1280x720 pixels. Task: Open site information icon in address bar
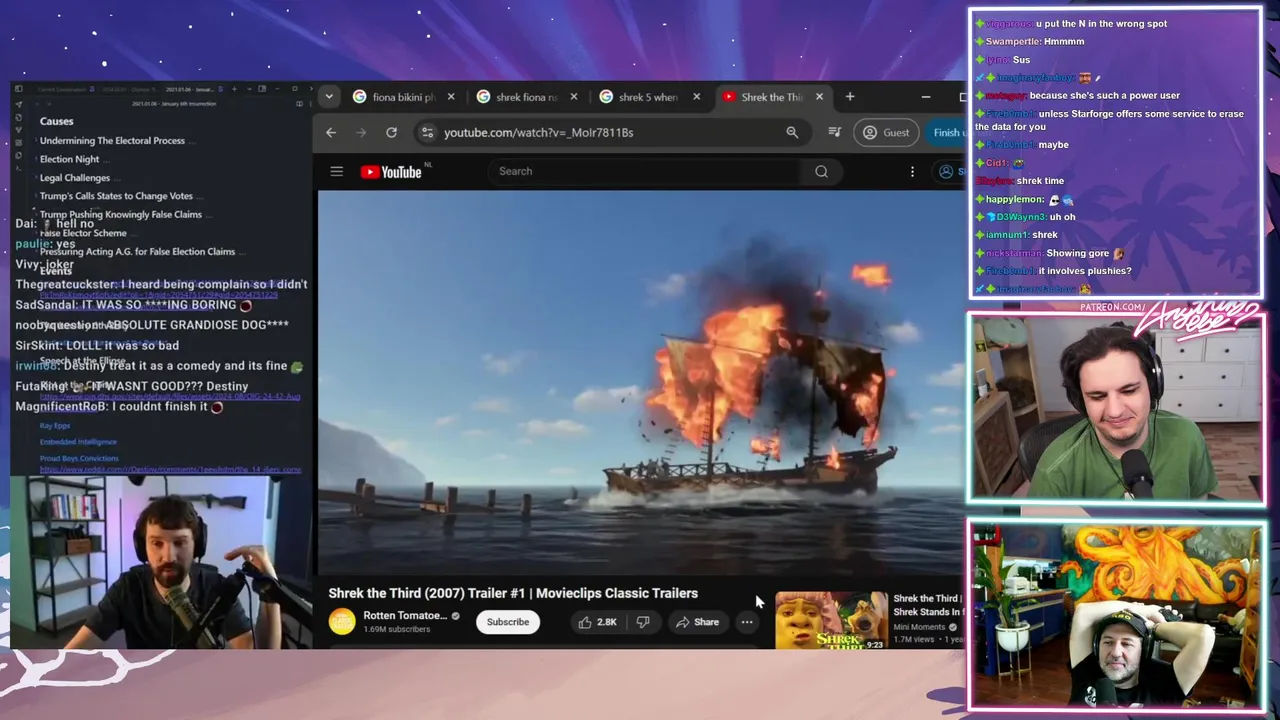tap(427, 132)
